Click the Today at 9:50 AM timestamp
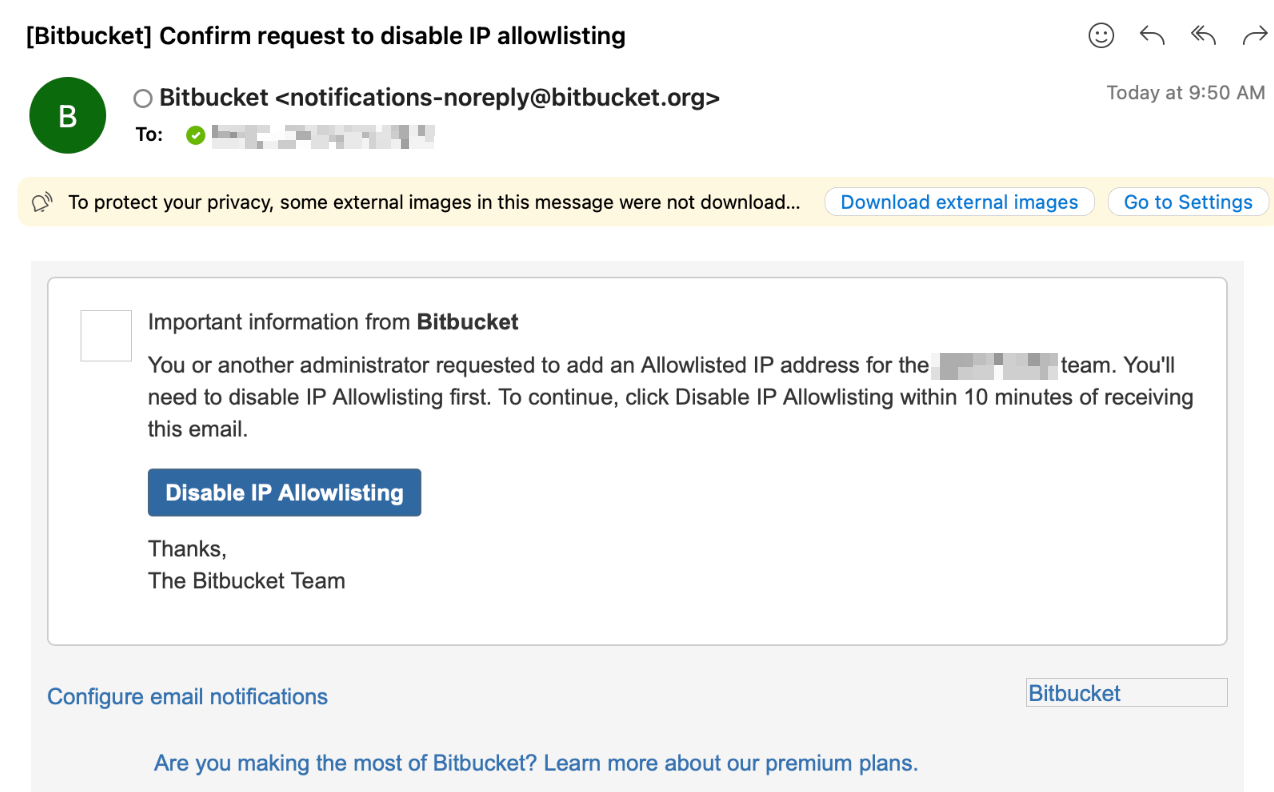Image resolution: width=1274 pixels, height=792 pixels. (1185, 93)
